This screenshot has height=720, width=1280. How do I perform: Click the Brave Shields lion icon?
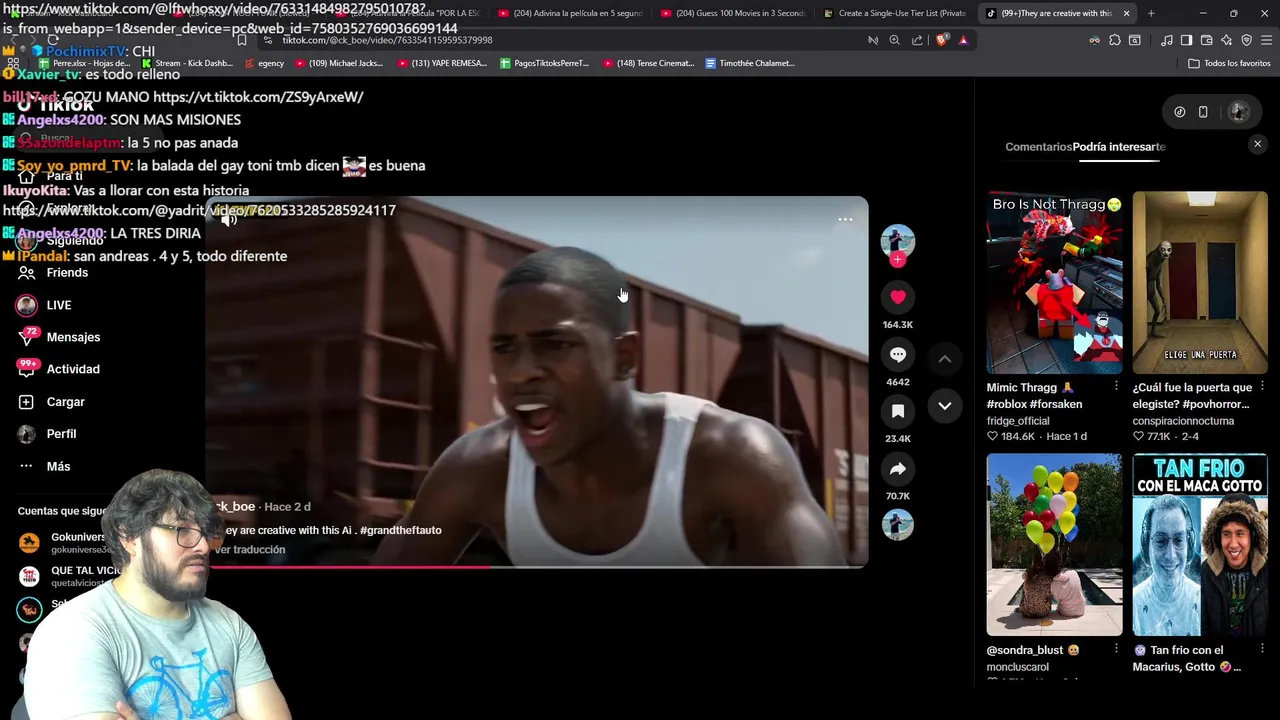point(942,40)
